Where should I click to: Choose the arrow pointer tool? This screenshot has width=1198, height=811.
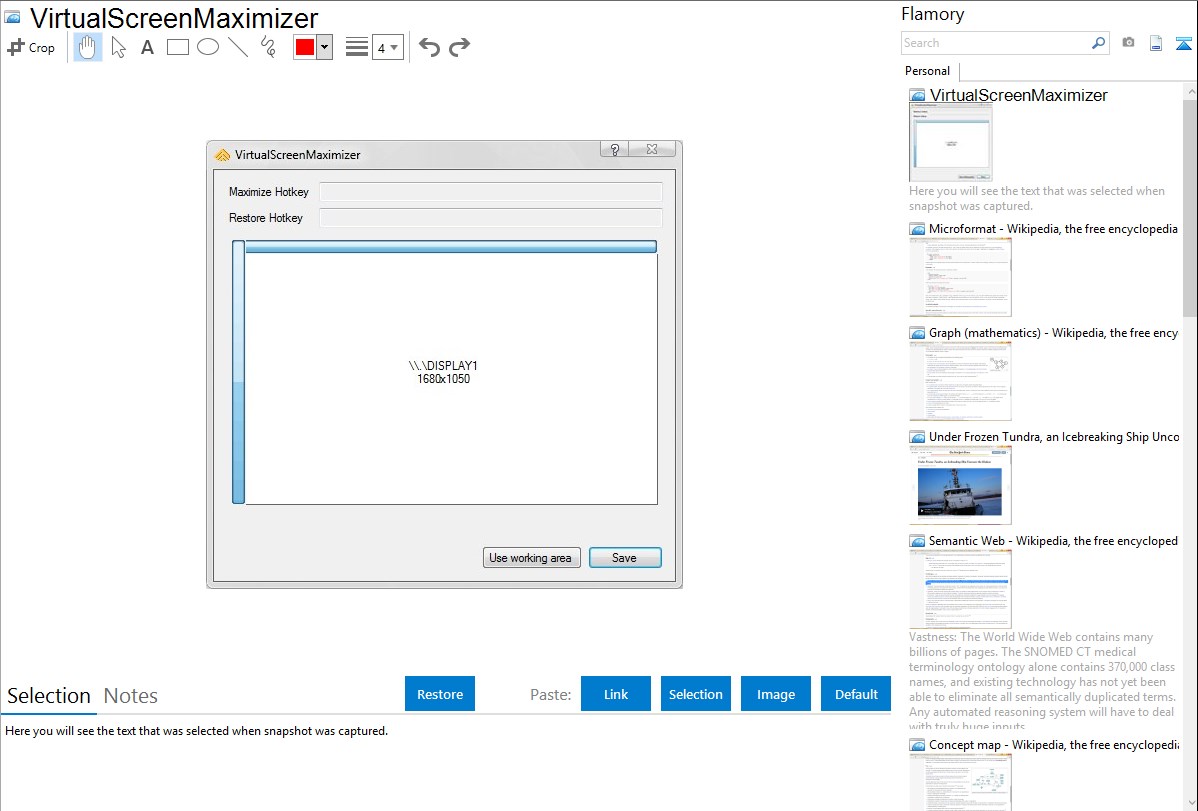[118, 47]
